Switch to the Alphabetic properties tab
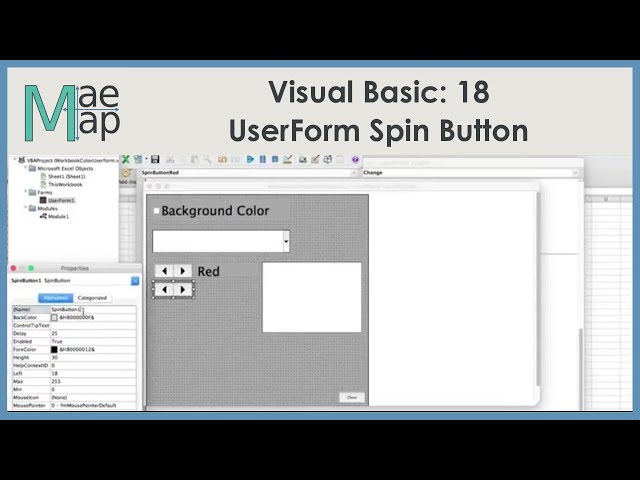Viewport: 640px width, 480px height. pos(56,298)
